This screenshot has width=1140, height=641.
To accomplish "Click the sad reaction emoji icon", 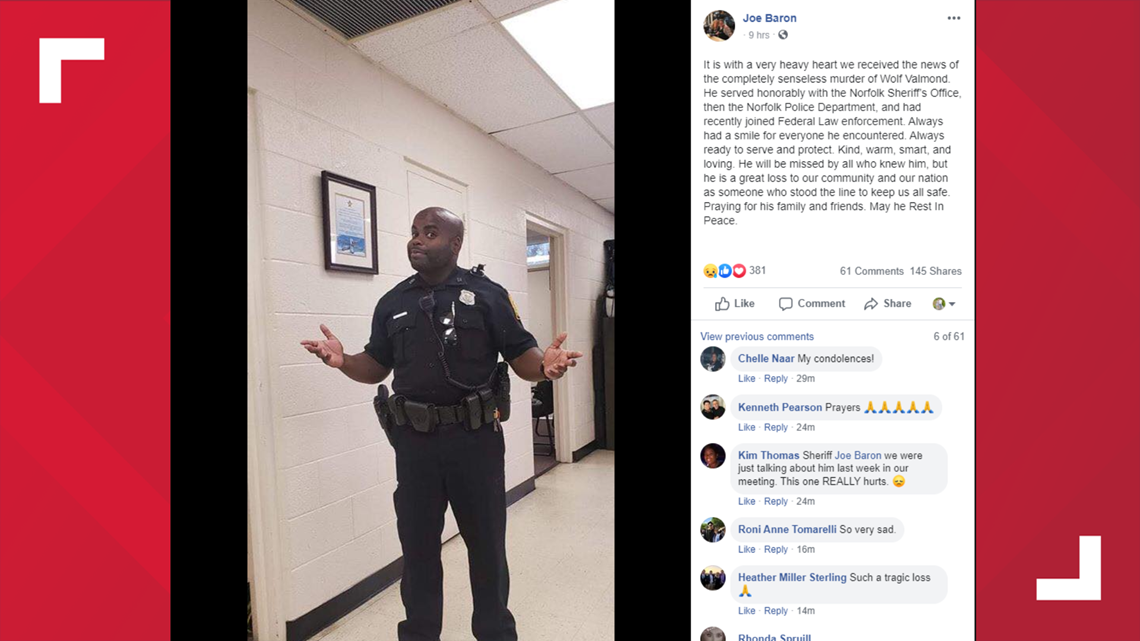I will (x=710, y=271).
